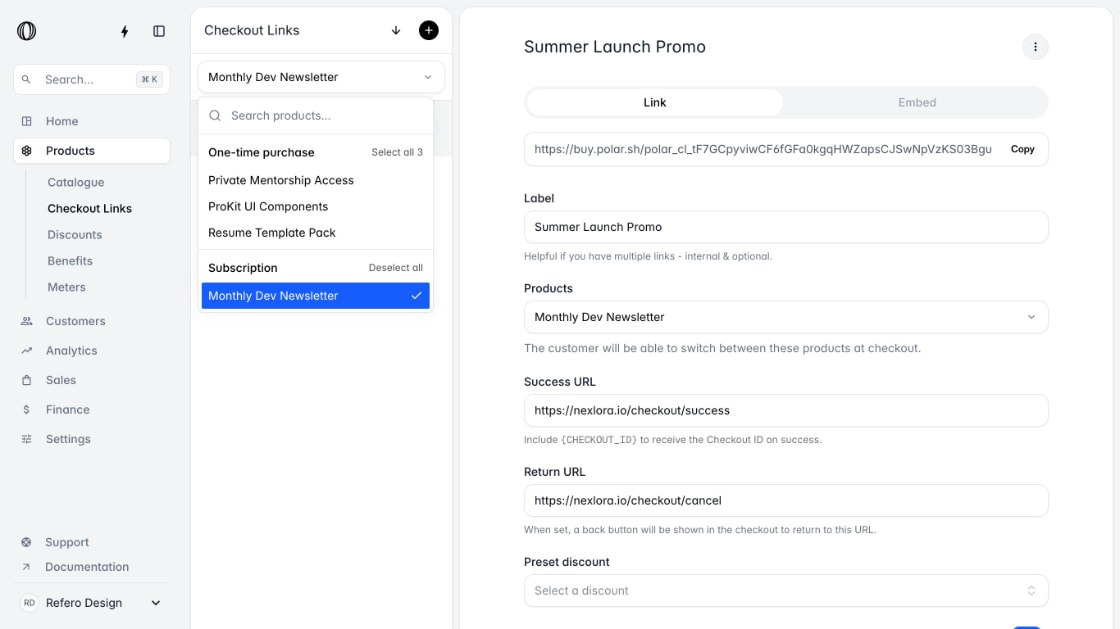The image size is (1120, 629).
Task: Collapse the Monthly Dev Newsletter filter dropdown
Action: click(x=320, y=77)
